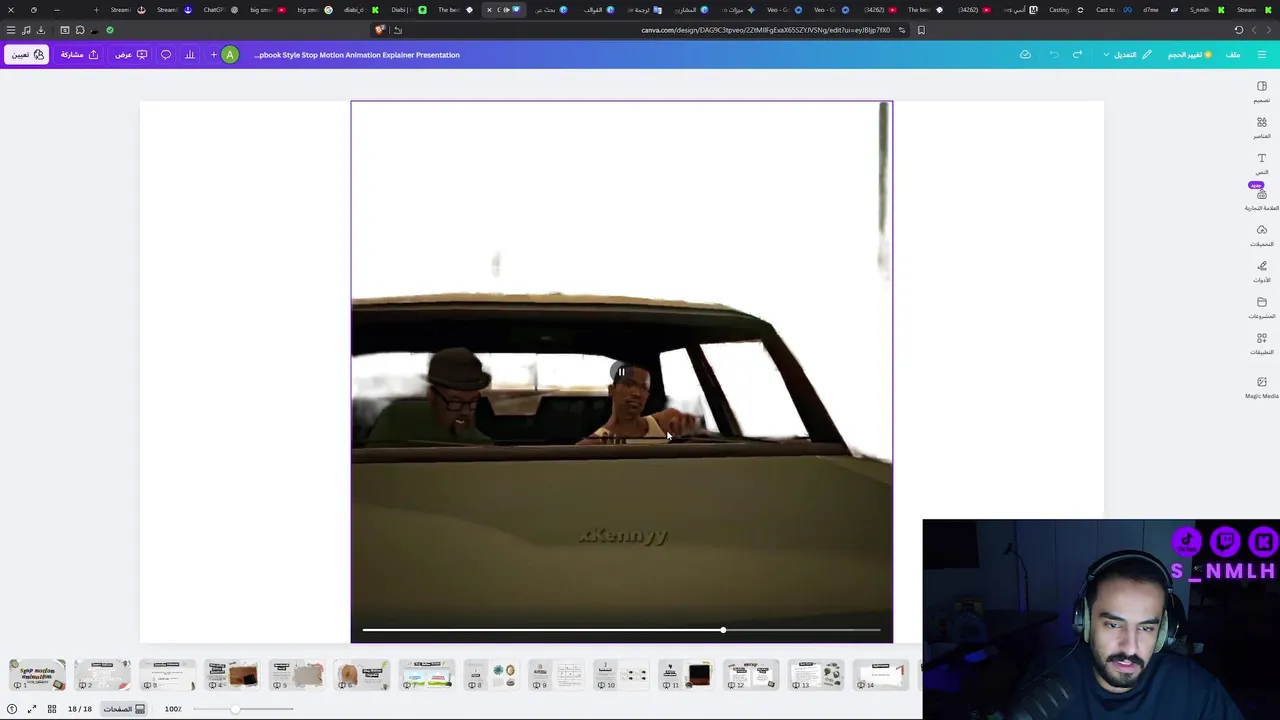Image resolution: width=1280 pixels, height=720 pixels.
Task: Expand the Editing (التعديل) mode dropdown
Action: tap(1127, 55)
